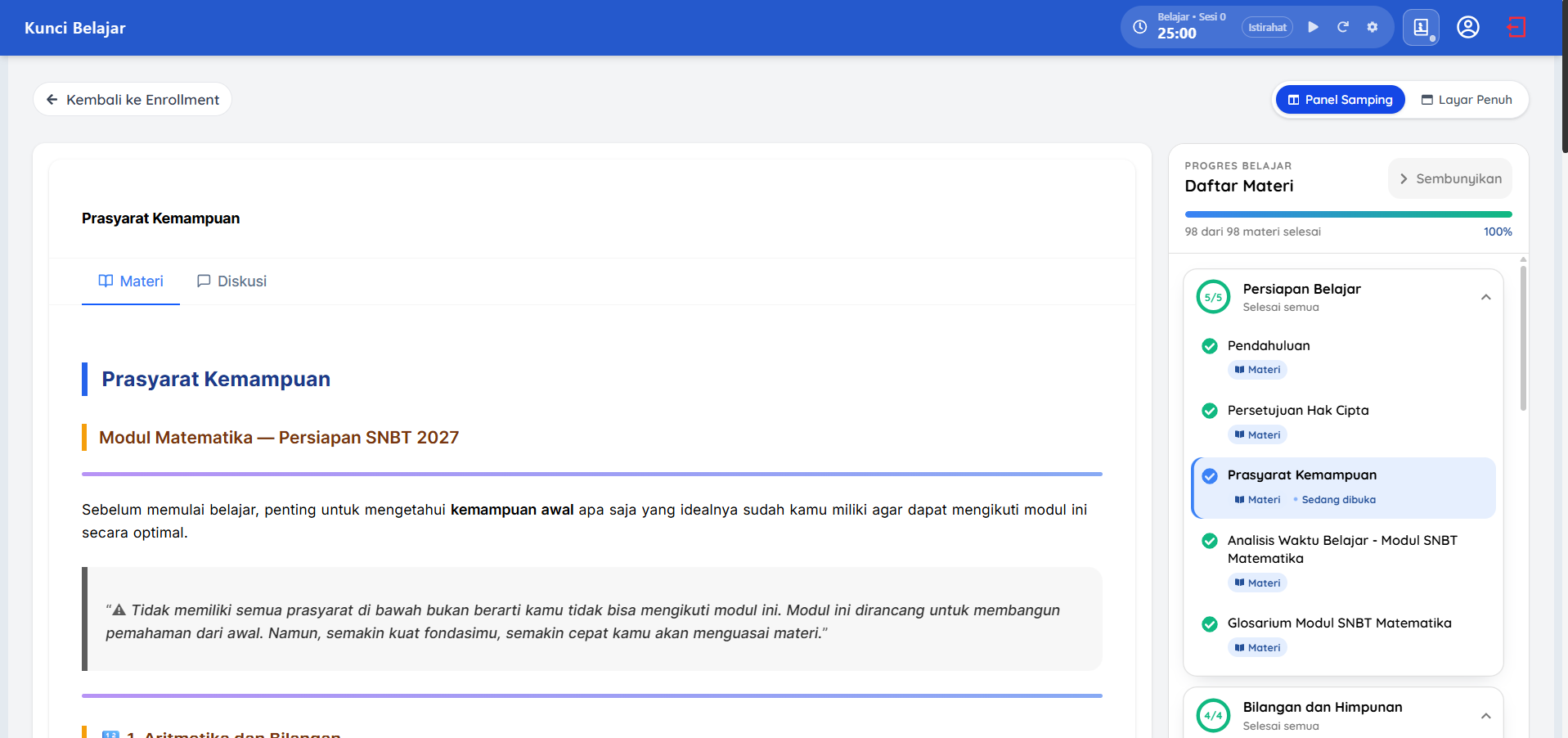Click the checkmark next to Persetujuan Hak Cipta

pos(1210,411)
